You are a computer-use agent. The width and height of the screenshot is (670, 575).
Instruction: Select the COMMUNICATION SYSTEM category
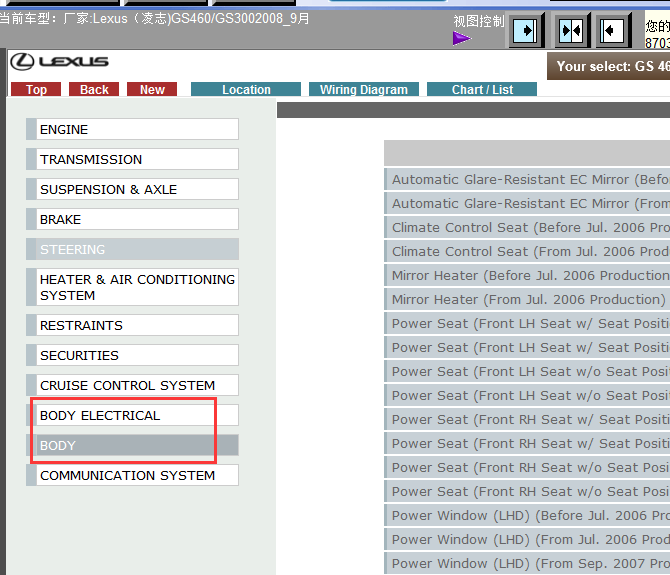tap(132, 475)
